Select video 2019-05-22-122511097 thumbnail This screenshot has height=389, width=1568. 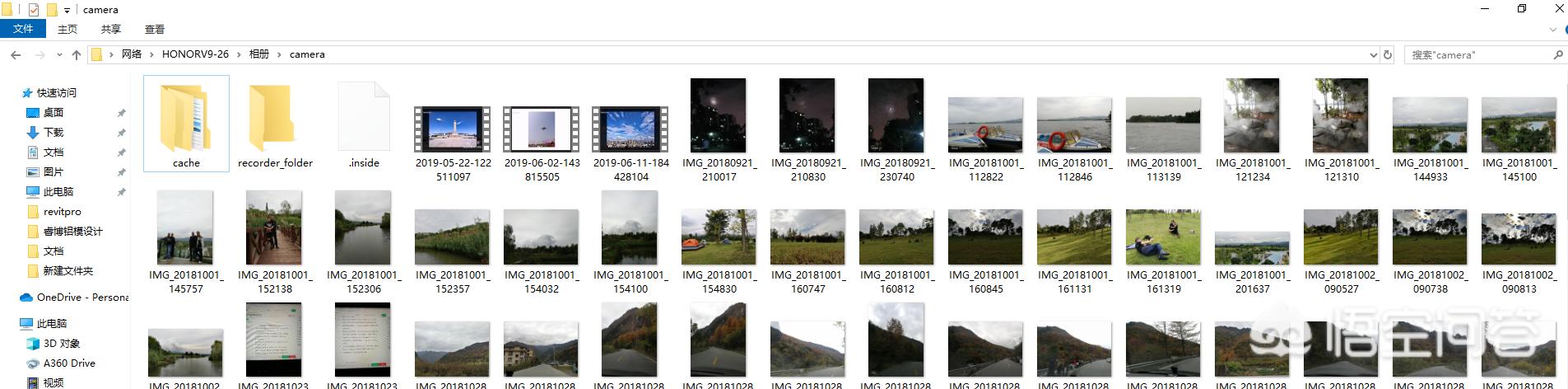pos(453,129)
